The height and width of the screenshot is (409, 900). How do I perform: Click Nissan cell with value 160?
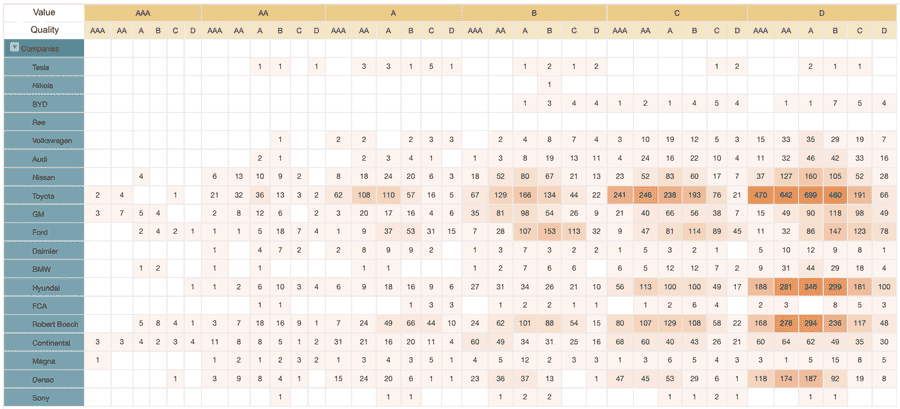coord(810,177)
